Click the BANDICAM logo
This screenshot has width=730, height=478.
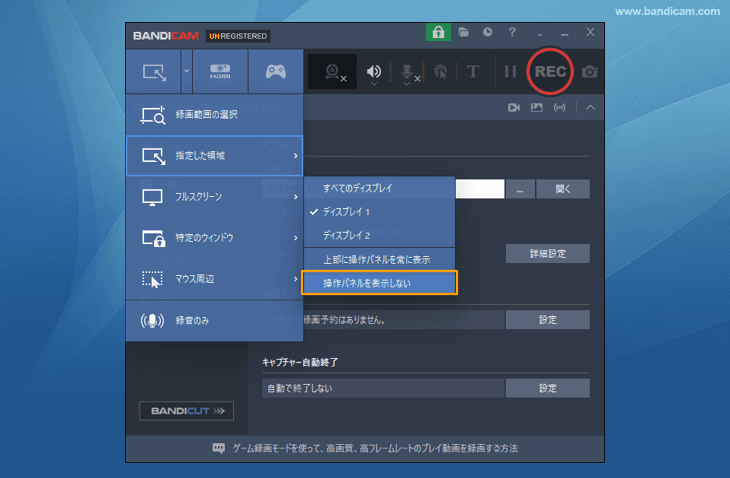pos(166,36)
